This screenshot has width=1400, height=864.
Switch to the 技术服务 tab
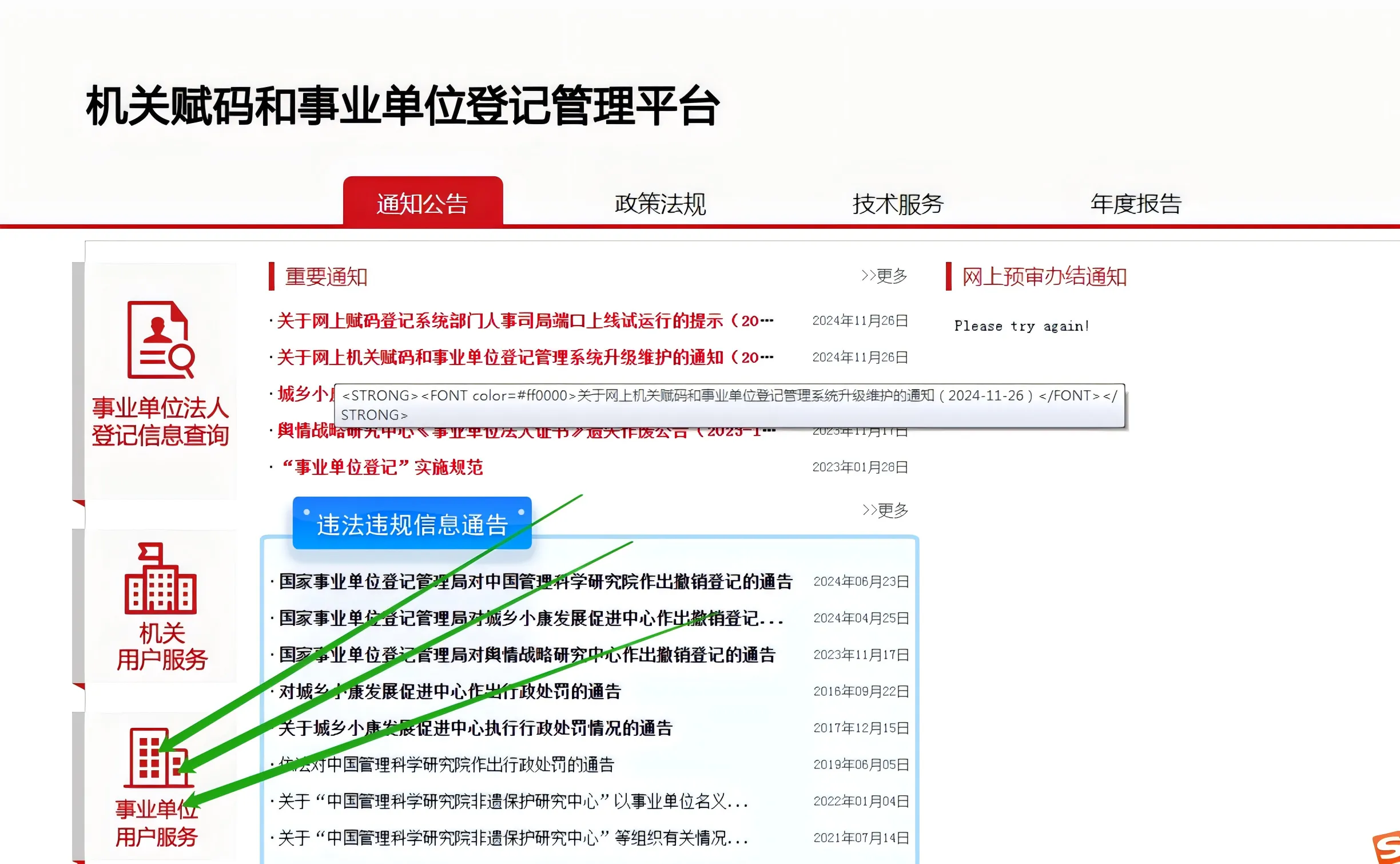coord(898,203)
